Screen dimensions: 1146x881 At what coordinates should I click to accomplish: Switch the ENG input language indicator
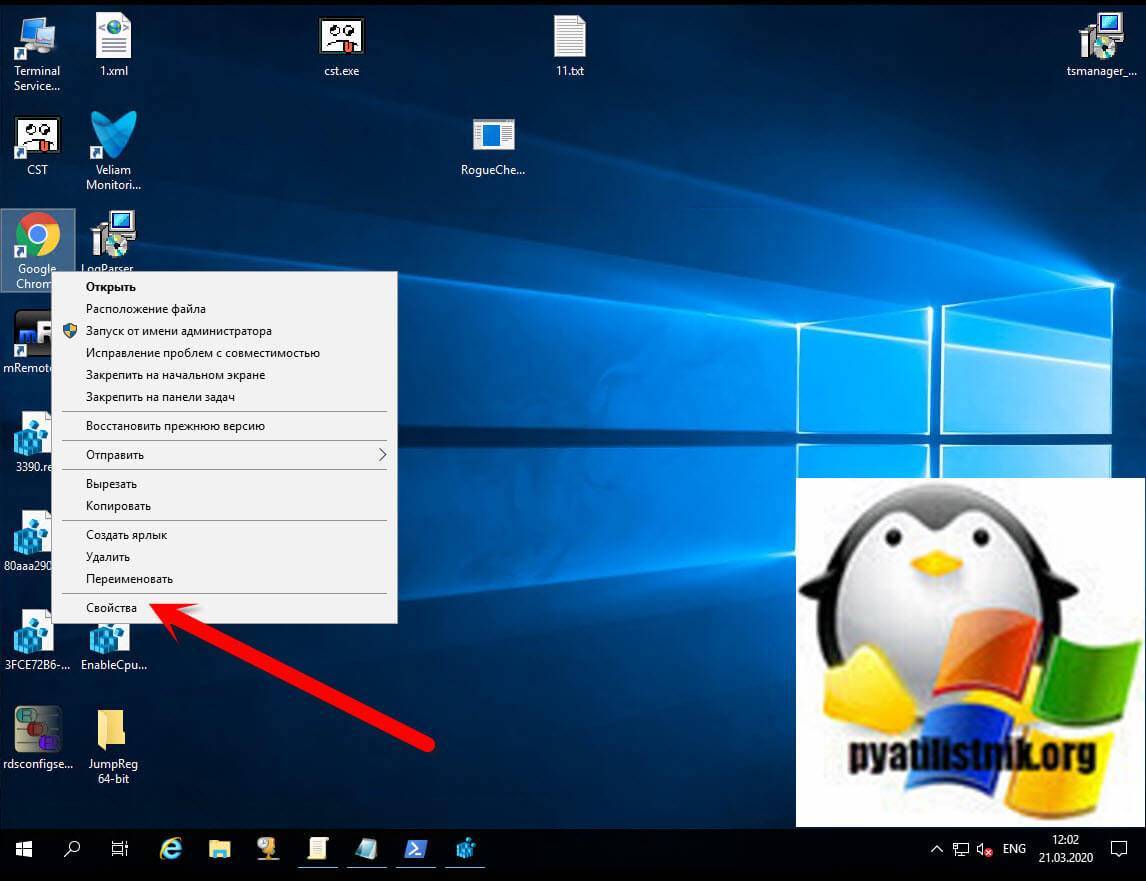point(1013,849)
